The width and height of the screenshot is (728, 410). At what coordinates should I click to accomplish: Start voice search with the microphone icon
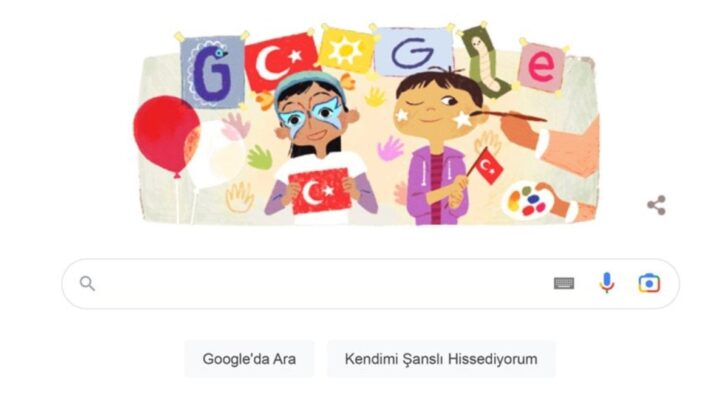tap(606, 283)
